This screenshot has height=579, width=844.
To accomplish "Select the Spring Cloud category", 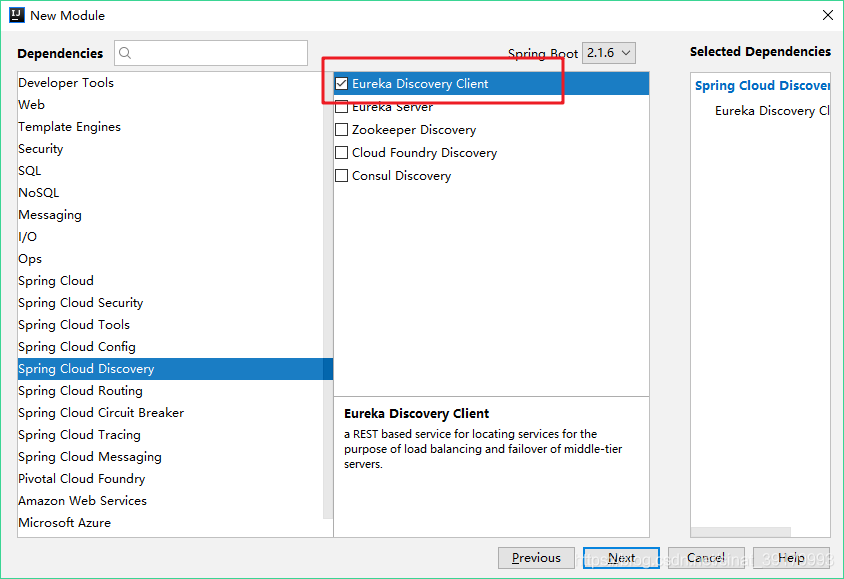I will [170, 281].
